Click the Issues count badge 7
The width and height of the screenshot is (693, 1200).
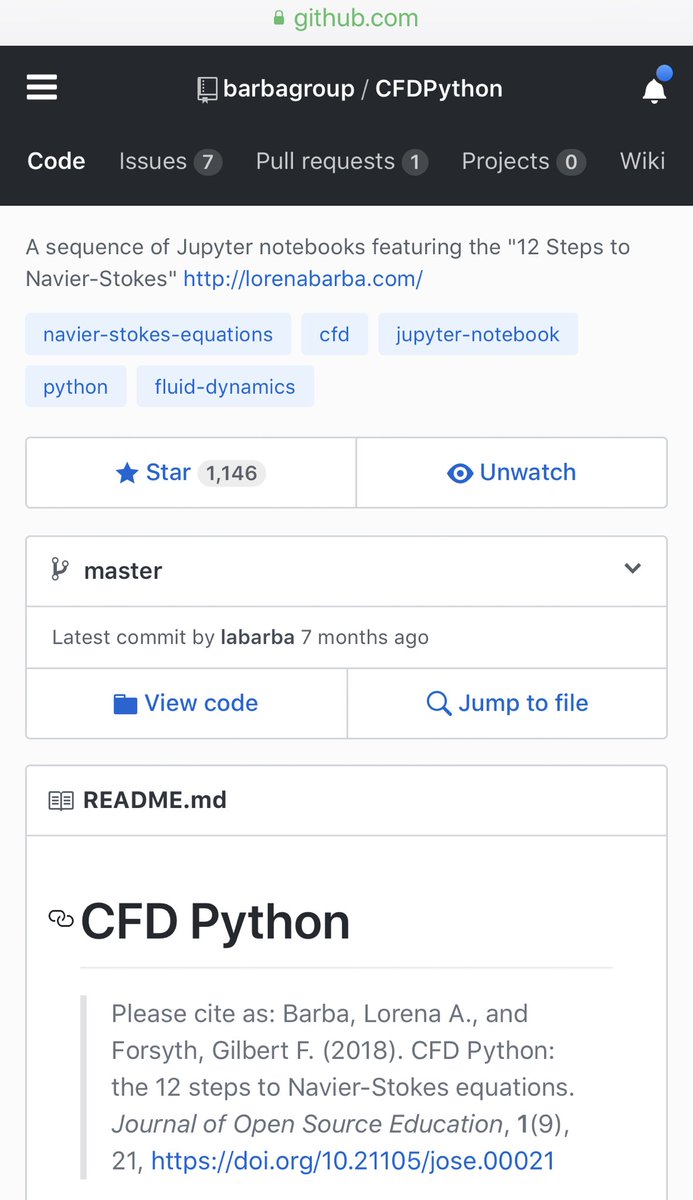pos(208,162)
